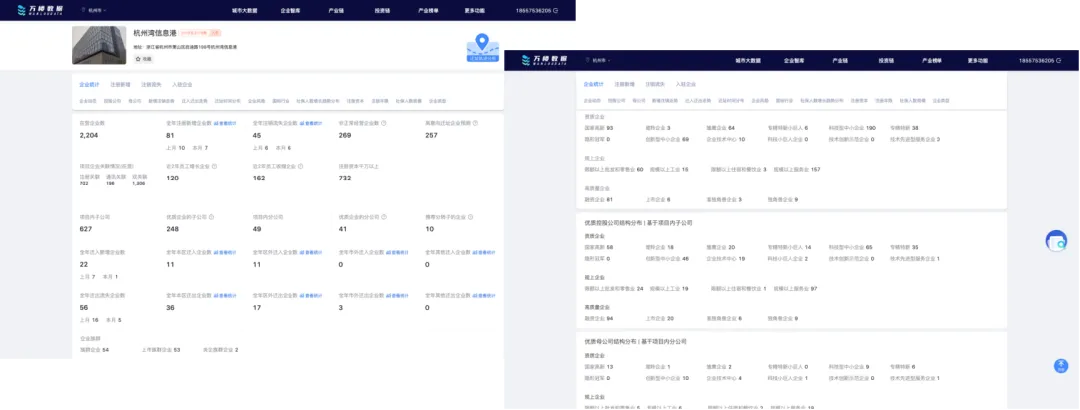Expand 杭州市 city selector in 杭州湾信息港 window
Image resolution: width=1080 pixels, height=410 pixels.
click(94, 11)
